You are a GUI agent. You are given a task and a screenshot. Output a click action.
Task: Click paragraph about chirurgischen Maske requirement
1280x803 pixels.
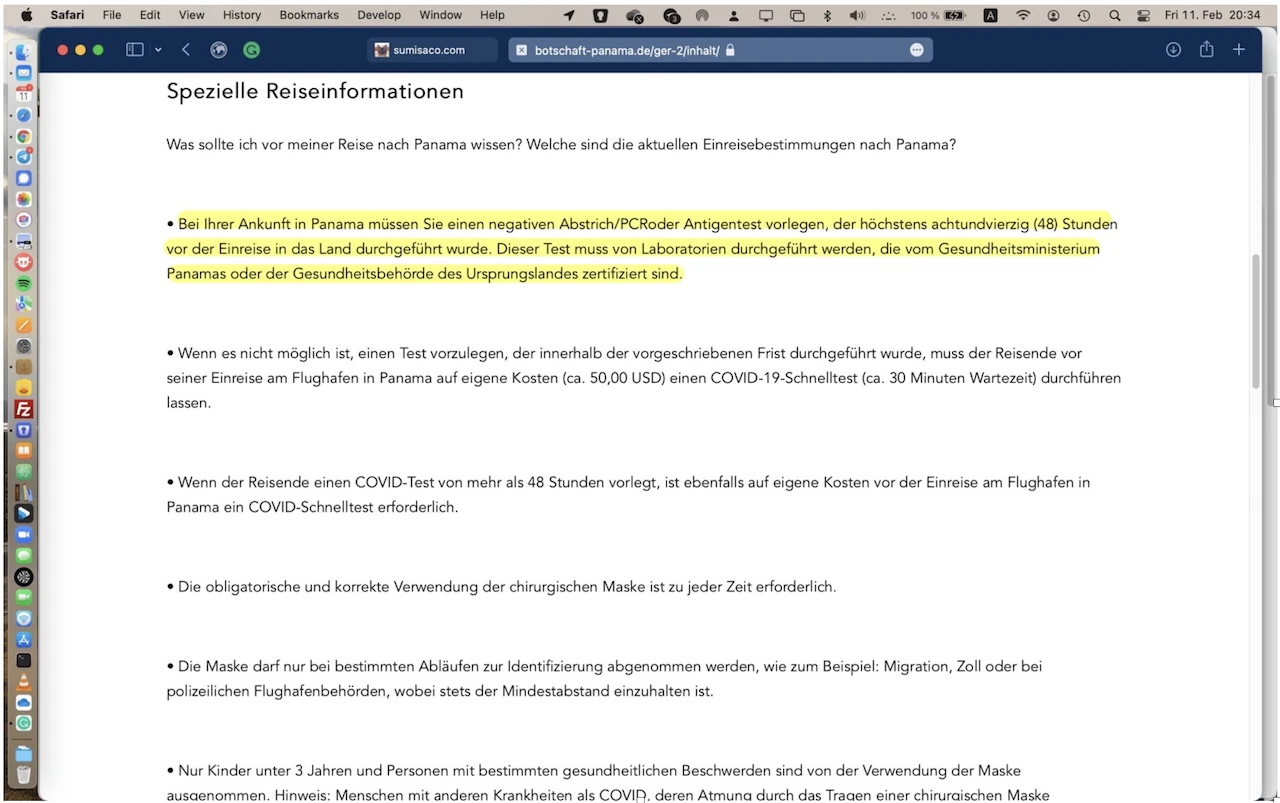(501, 587)
